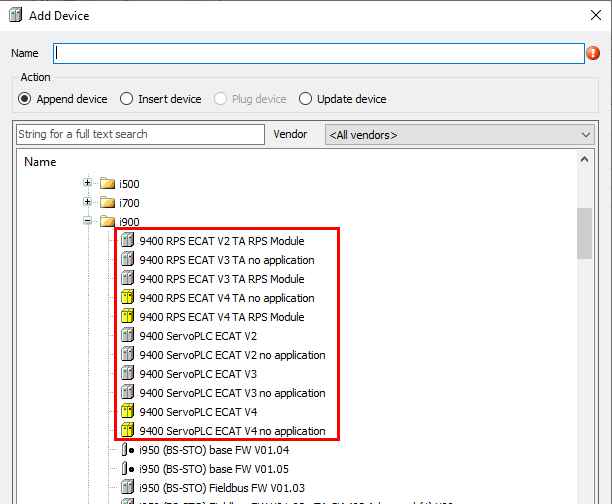Click the i950 (BS-STO) base FW V01.04 icon
The height and width of the screenshot is (504, 612).
[x=127, y=450]
